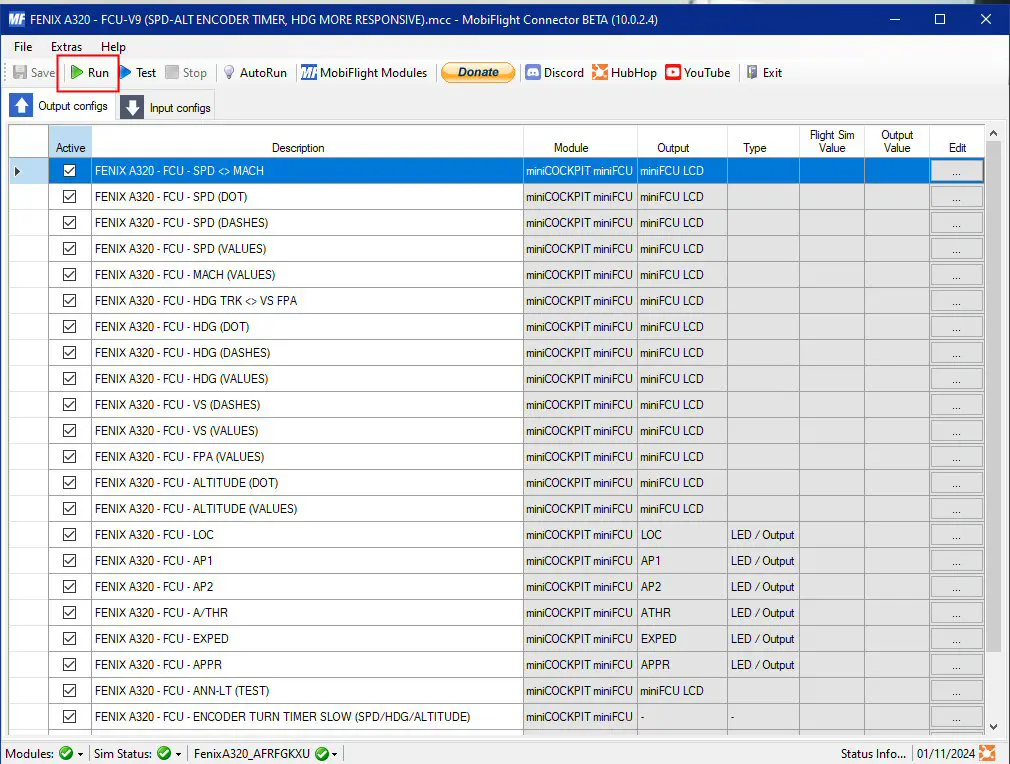The width and height of the screenshot is (1010, 764).
Task: Open the Help menu
Action: (113, 46)
